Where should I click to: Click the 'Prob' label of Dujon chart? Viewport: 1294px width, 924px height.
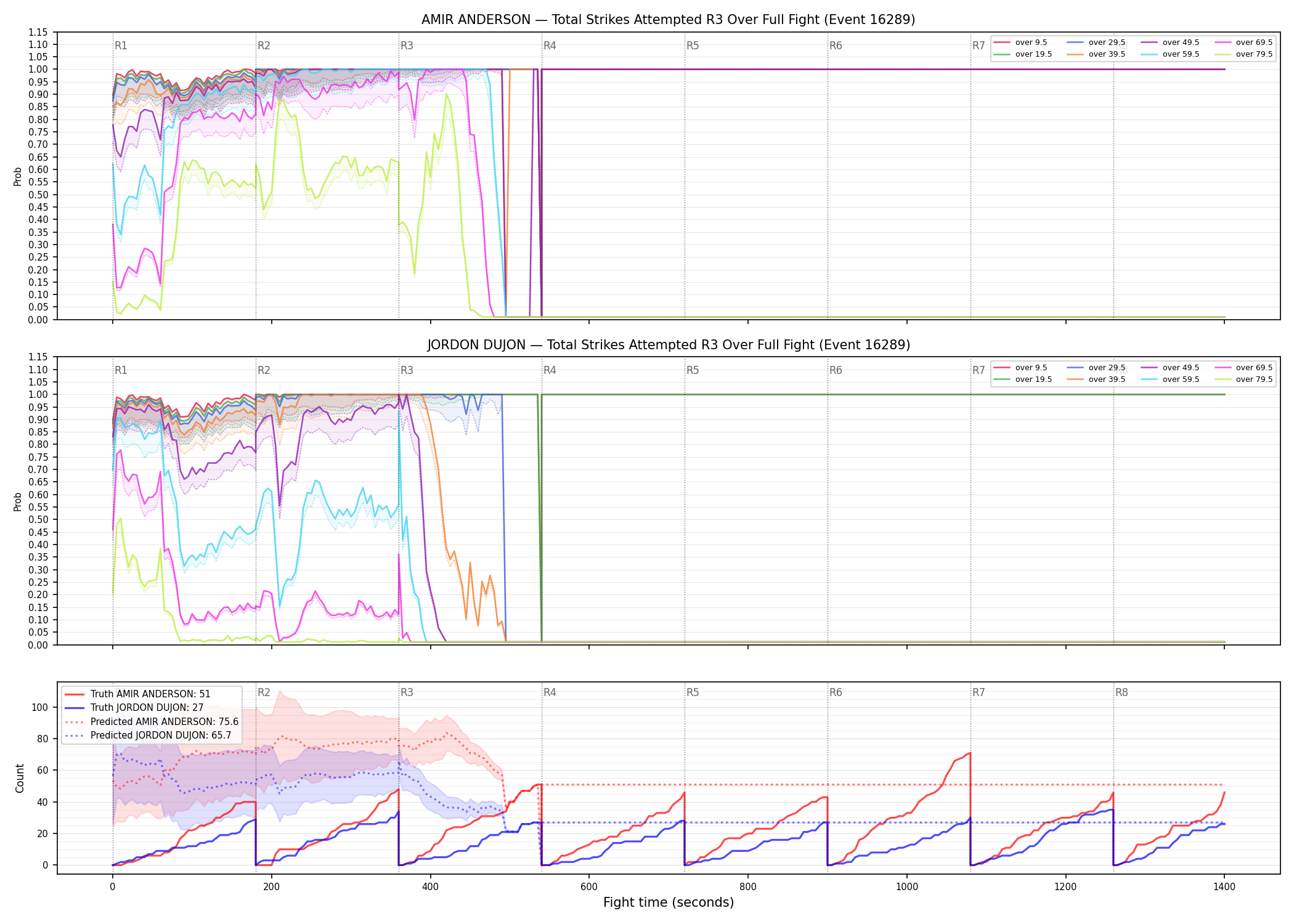18,501
